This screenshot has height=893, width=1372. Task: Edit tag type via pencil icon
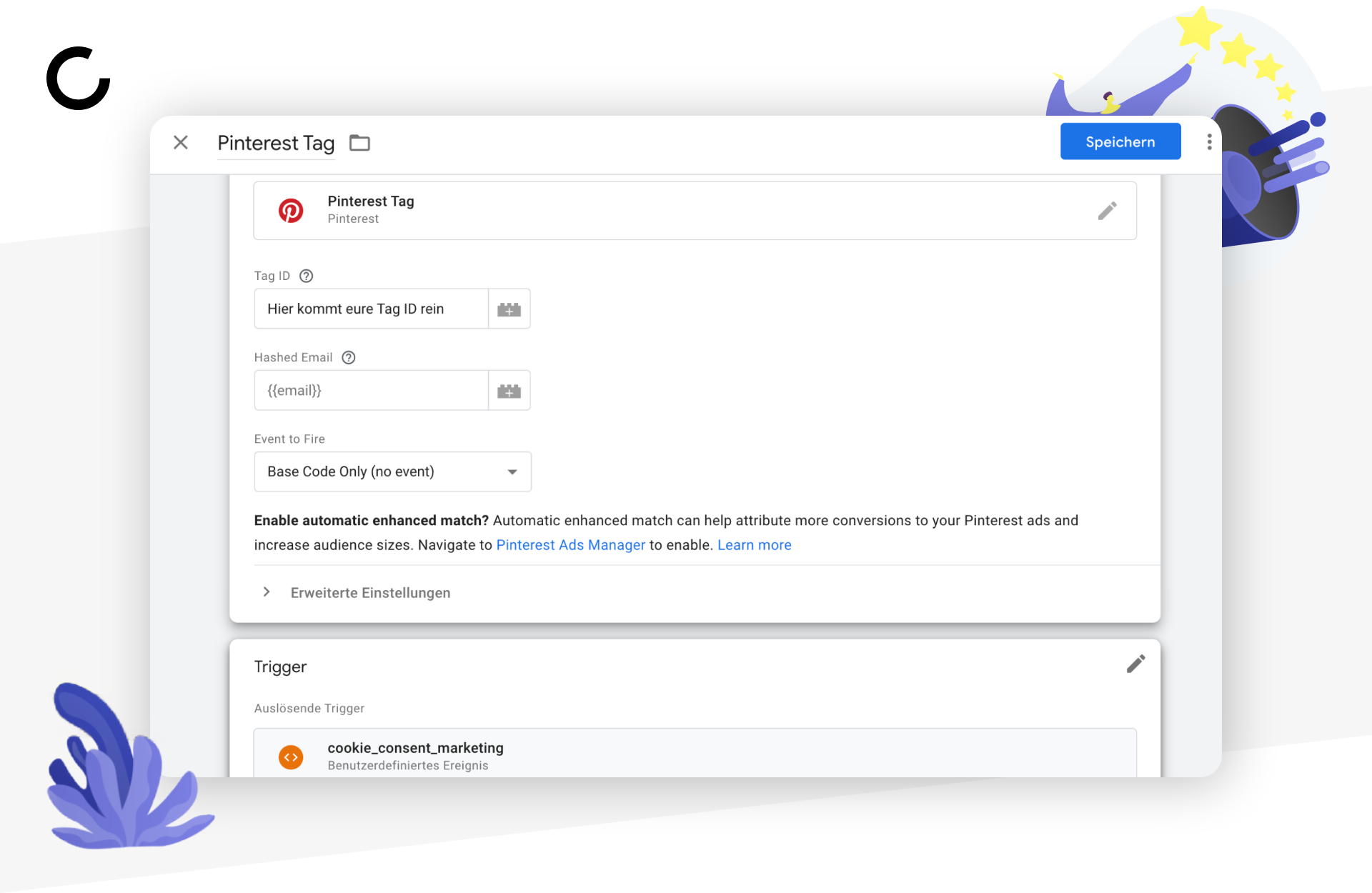click(x=1107, y=211)
